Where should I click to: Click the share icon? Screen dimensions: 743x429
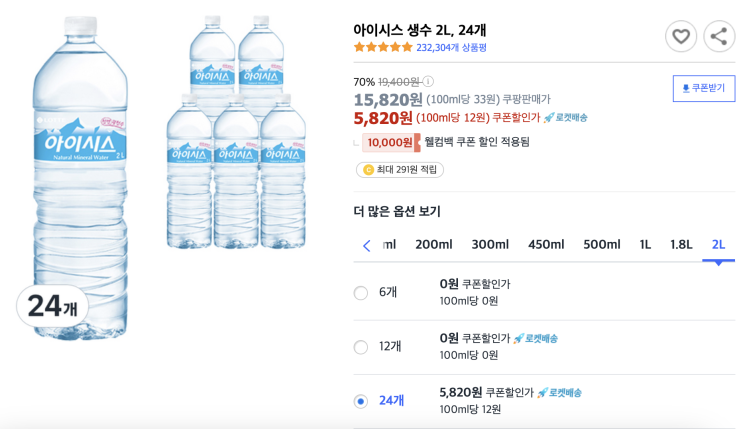(x=719, y=36)
